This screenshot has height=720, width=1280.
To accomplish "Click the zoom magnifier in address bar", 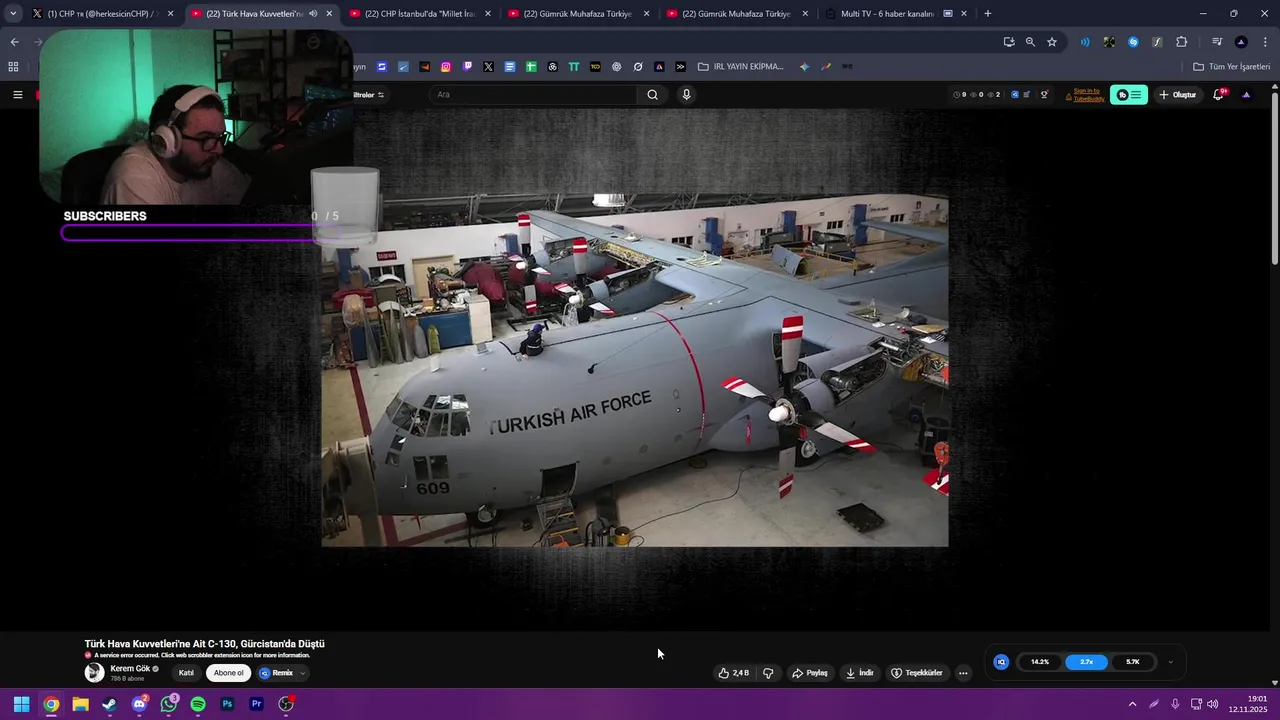I will click(1030, 42).
